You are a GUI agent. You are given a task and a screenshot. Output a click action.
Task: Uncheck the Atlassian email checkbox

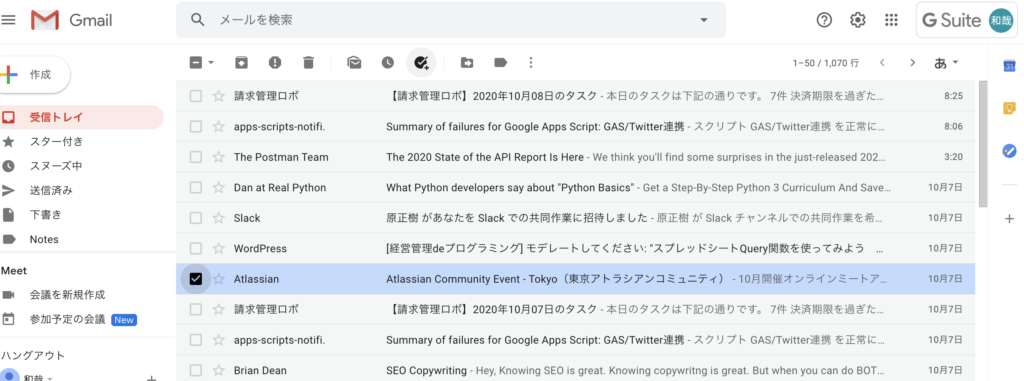tap(195, 279)
